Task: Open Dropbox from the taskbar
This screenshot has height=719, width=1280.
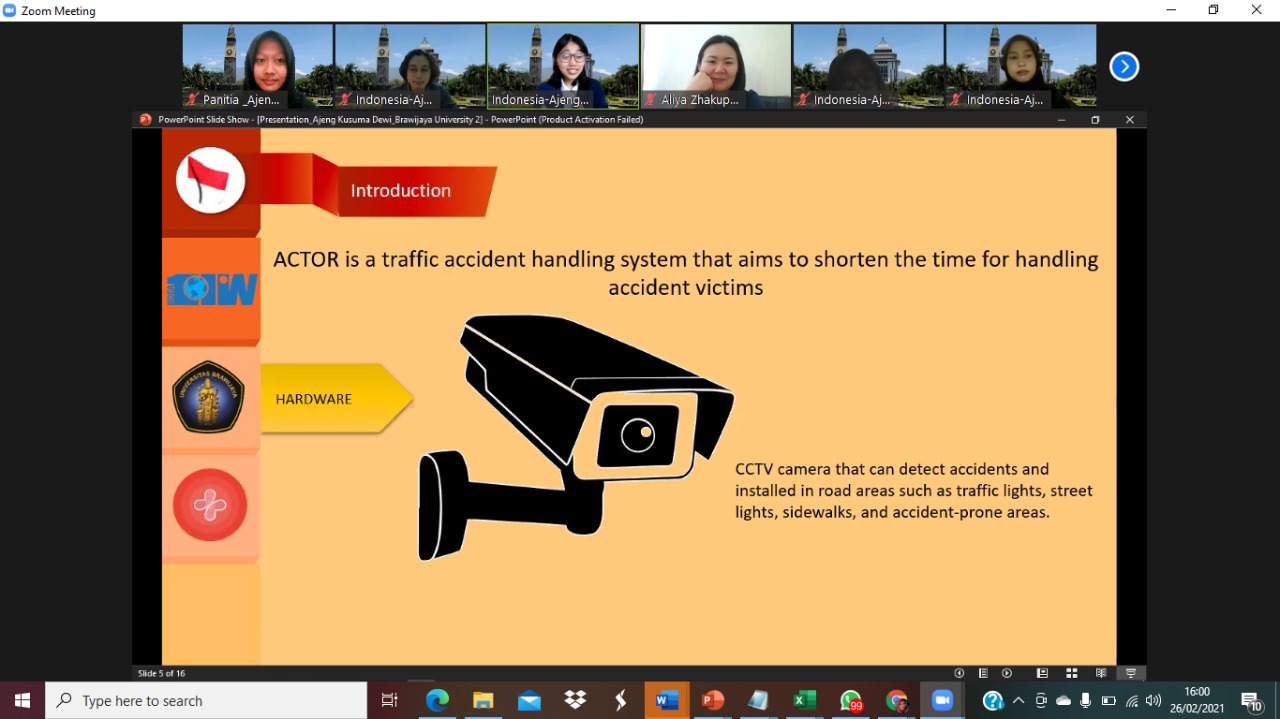Action: click(575, 701)
